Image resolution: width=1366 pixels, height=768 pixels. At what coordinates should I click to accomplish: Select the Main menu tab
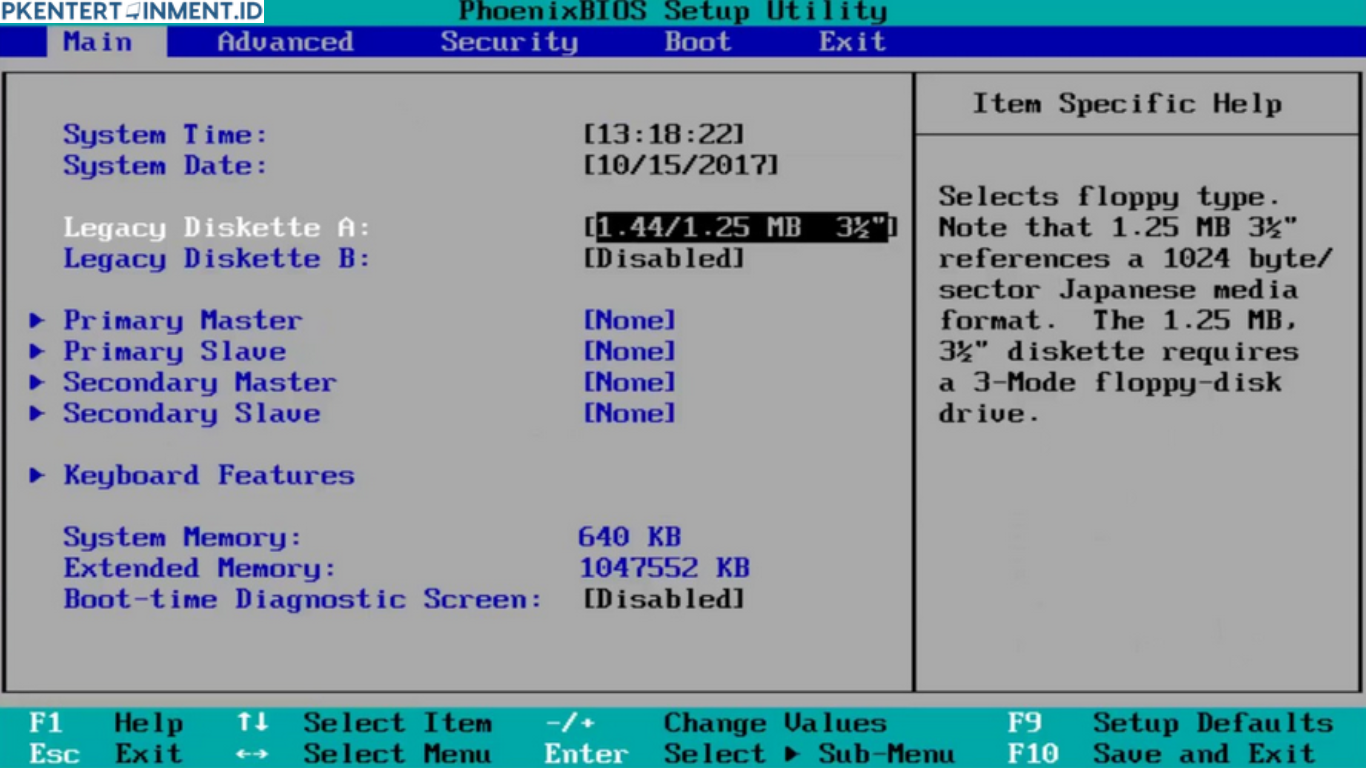[98, 42]
